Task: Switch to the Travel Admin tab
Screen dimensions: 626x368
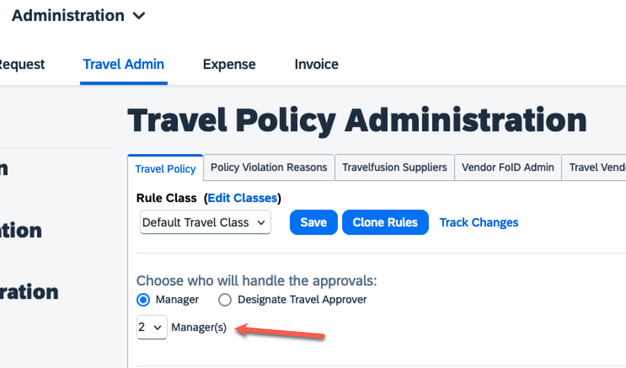Action: click(x=123, y=64)
